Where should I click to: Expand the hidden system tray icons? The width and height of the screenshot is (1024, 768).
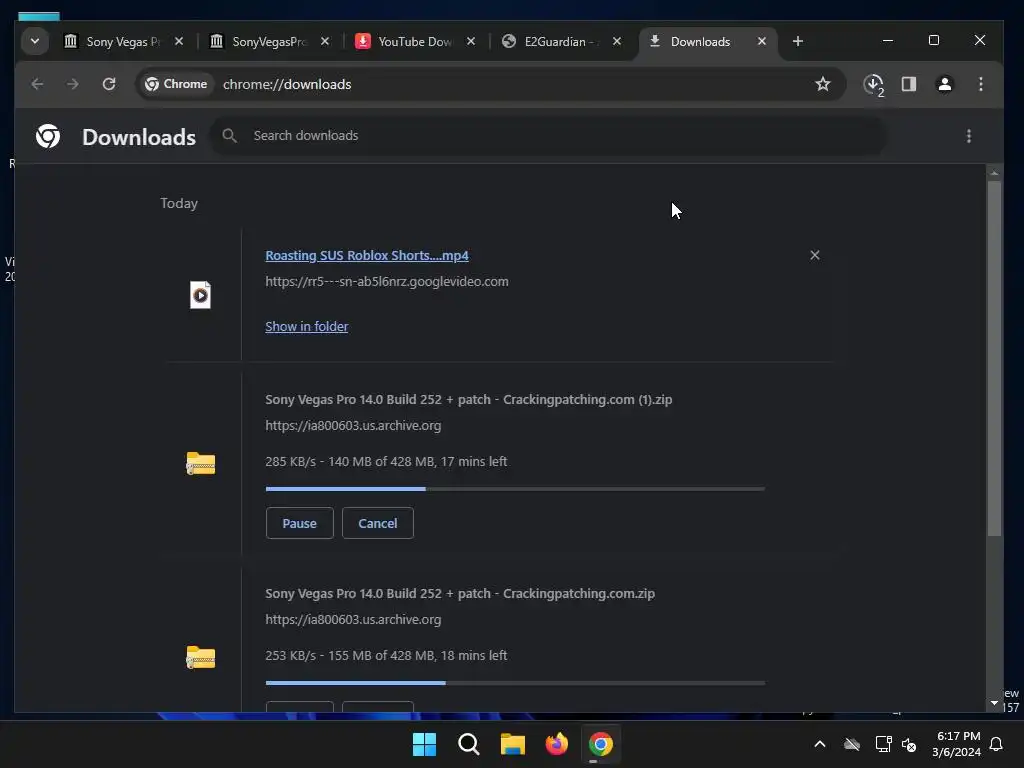pos(820,744)
